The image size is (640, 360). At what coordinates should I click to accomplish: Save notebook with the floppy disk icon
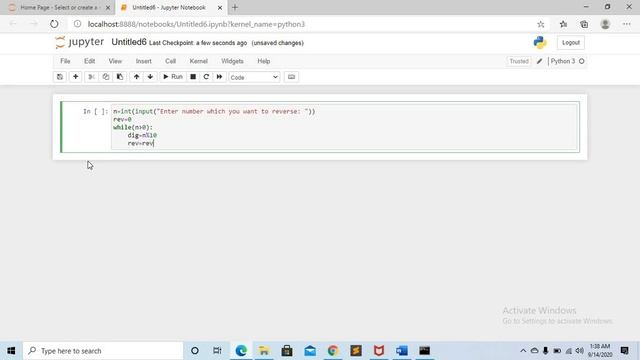(60, 77)
